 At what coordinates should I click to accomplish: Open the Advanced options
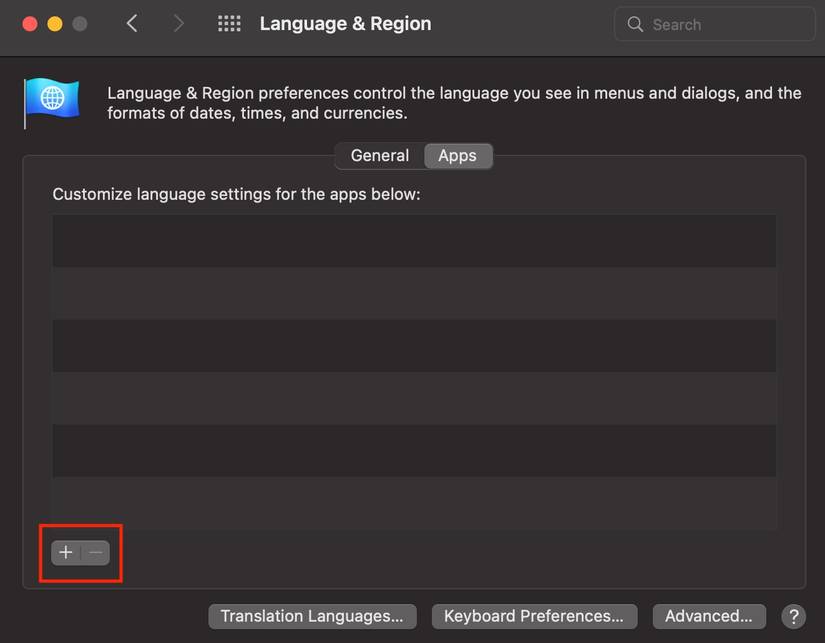pyautogui.click(x=709, y=616)
